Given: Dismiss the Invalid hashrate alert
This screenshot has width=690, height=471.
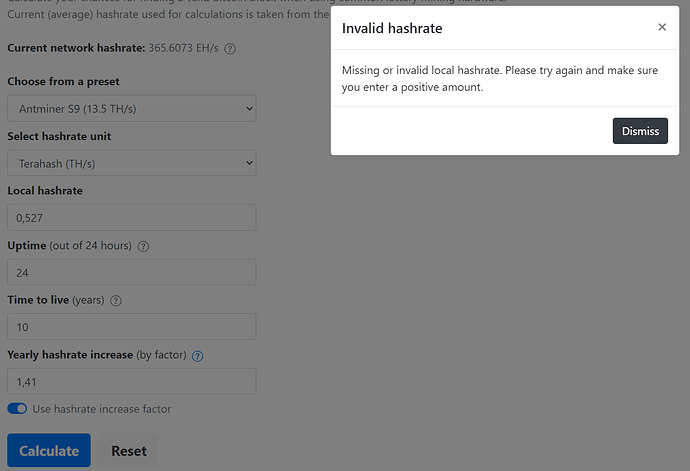Looking at the screenshot, I should click(x=640, y=131).
